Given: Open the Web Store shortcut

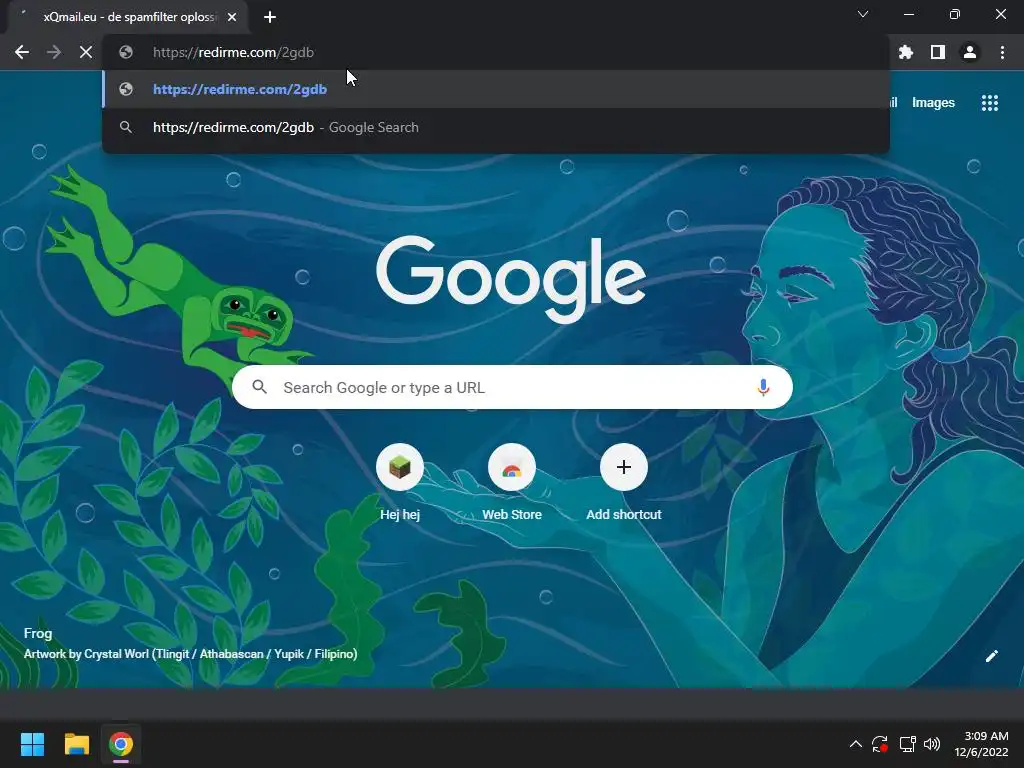Looking at the screenshot, I should coord(512,483).
